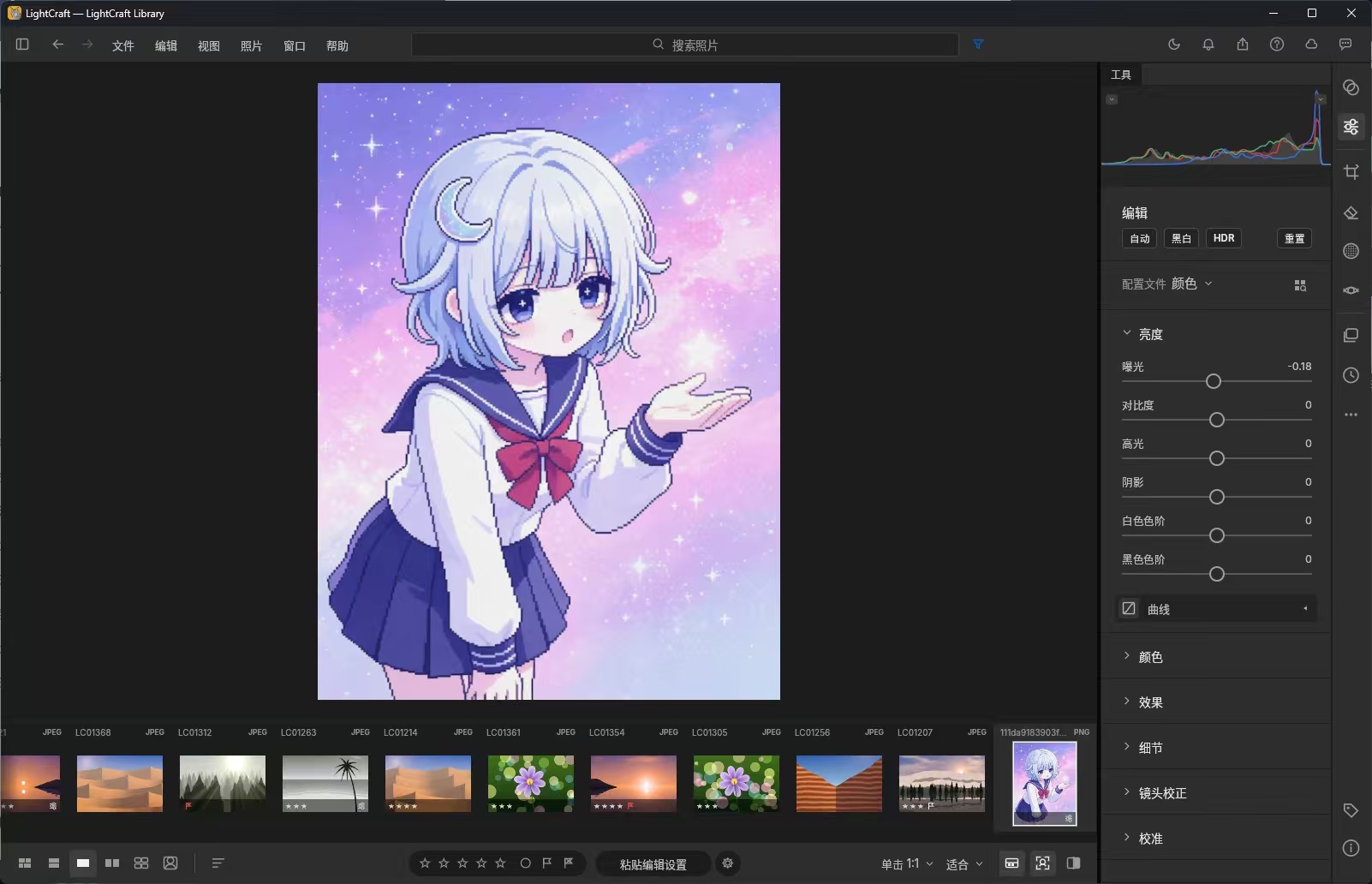Show the version history panel
1372x884 pixels.
click(1351, 375)
